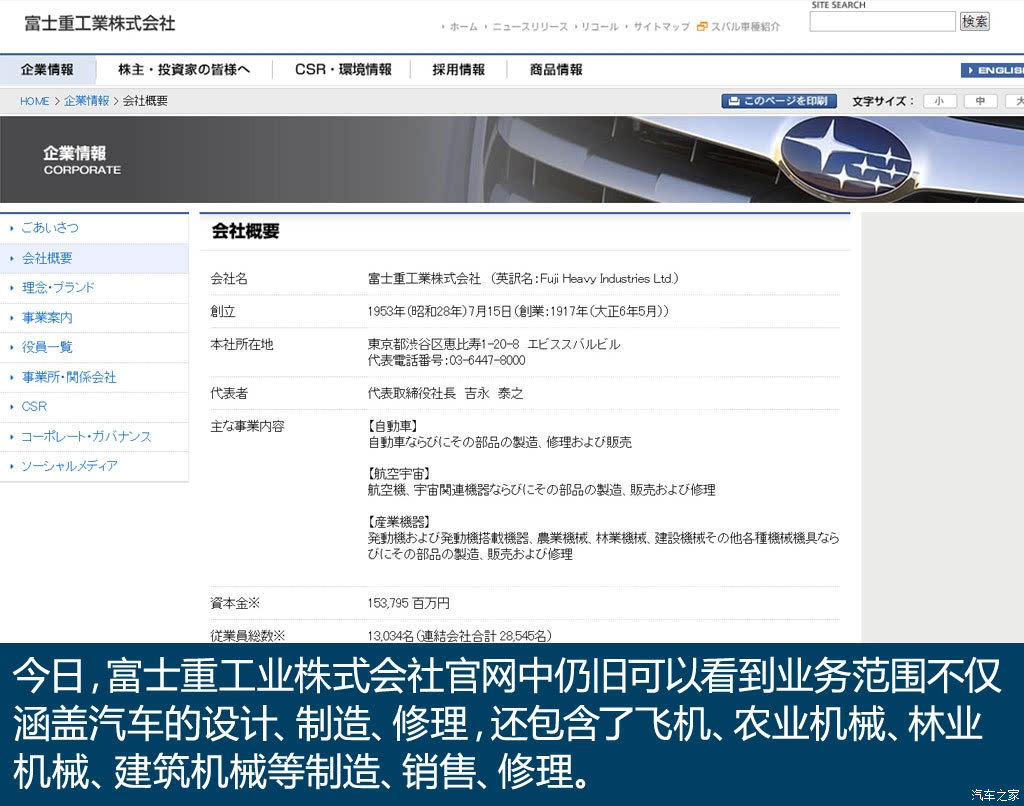
Task: Click the 検索 search button
Action: point(974,22)
